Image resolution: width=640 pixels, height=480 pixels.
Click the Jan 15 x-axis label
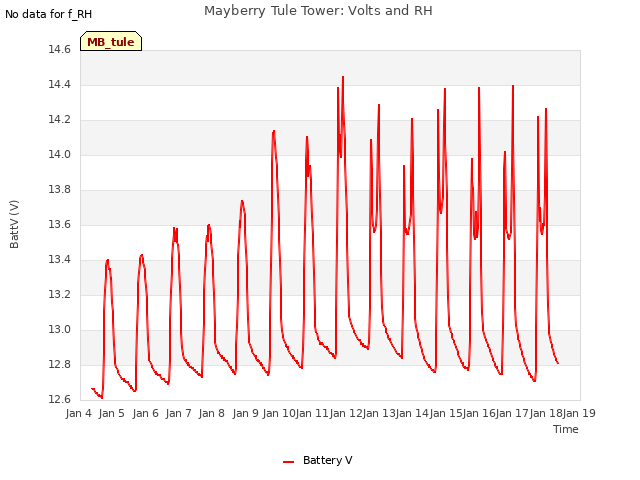446,413
